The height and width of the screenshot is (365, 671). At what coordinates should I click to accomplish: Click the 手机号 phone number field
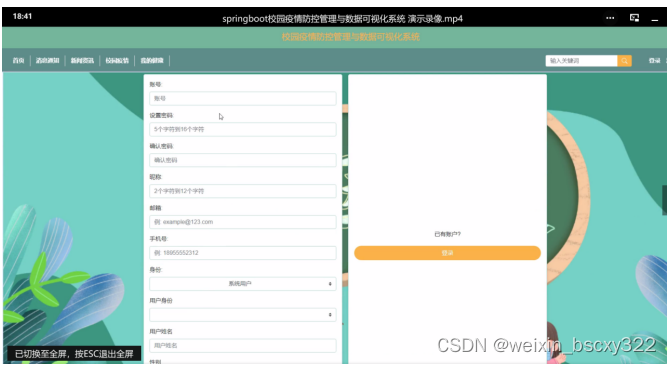pyautogui.click(x=243, y=253)
